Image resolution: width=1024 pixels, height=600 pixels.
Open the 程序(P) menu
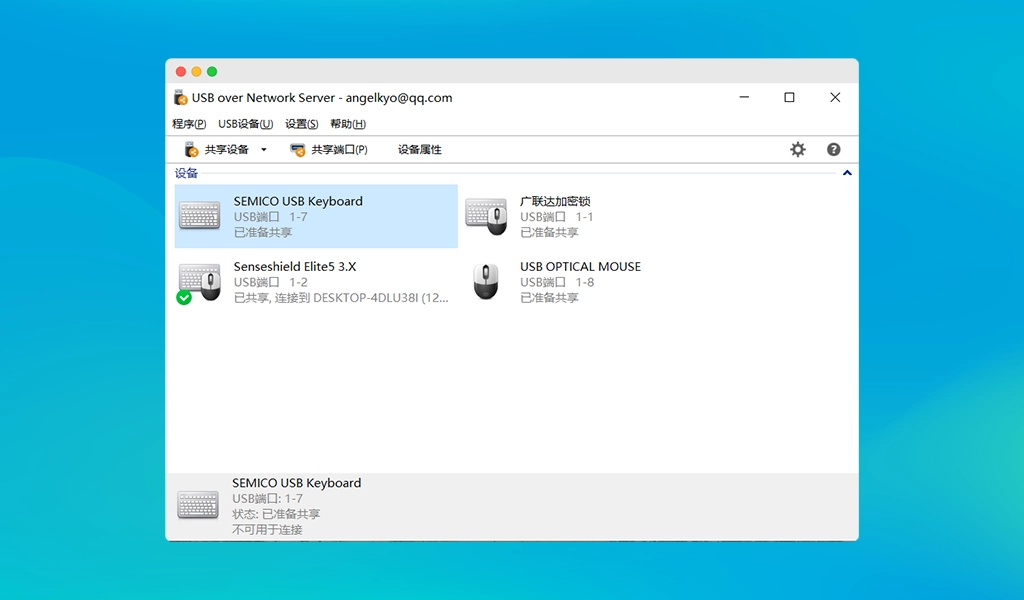tap(189, 124)
